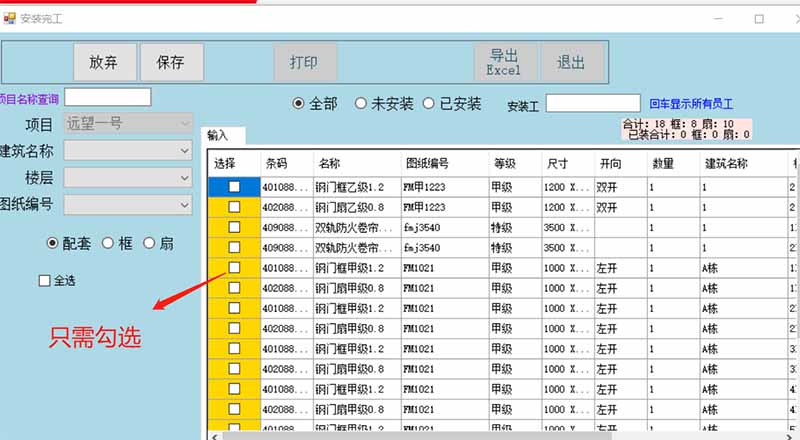Select the 已安装 radio button

(x=429, y=104)
